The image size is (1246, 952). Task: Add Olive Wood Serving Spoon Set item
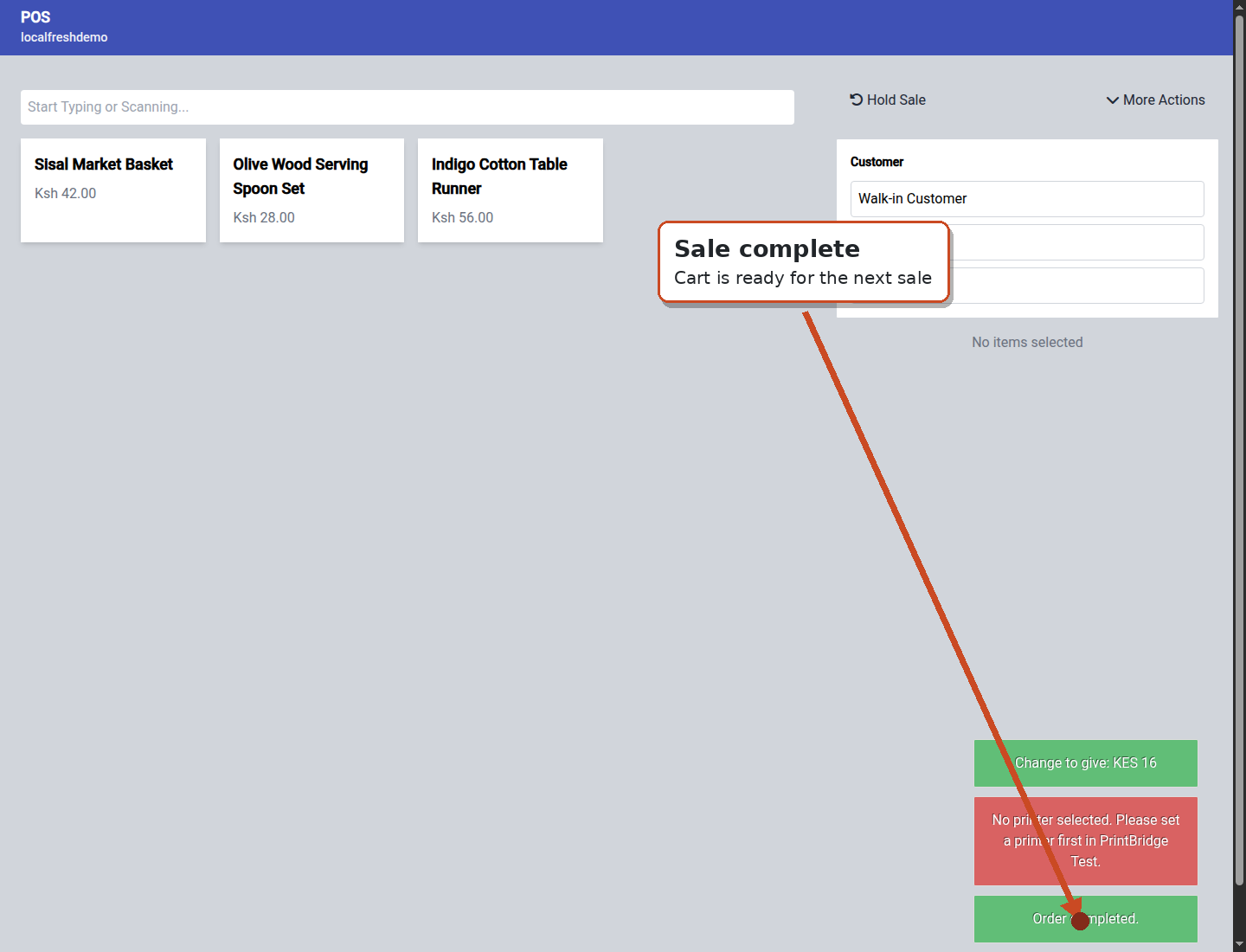[x=311, y=190]
